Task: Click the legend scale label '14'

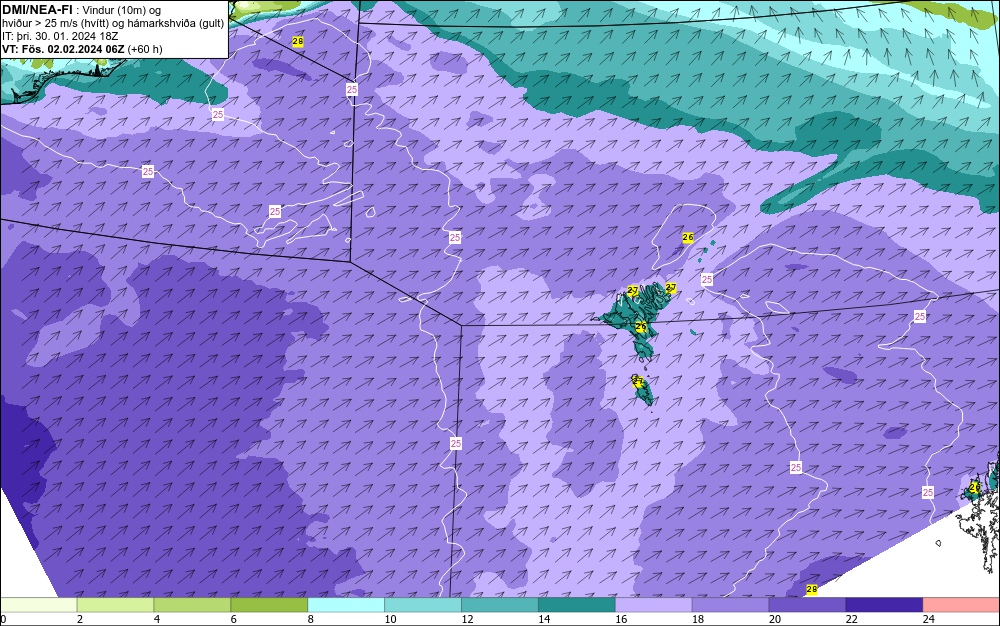Action: pyautogui.click(x=544, y=619)
